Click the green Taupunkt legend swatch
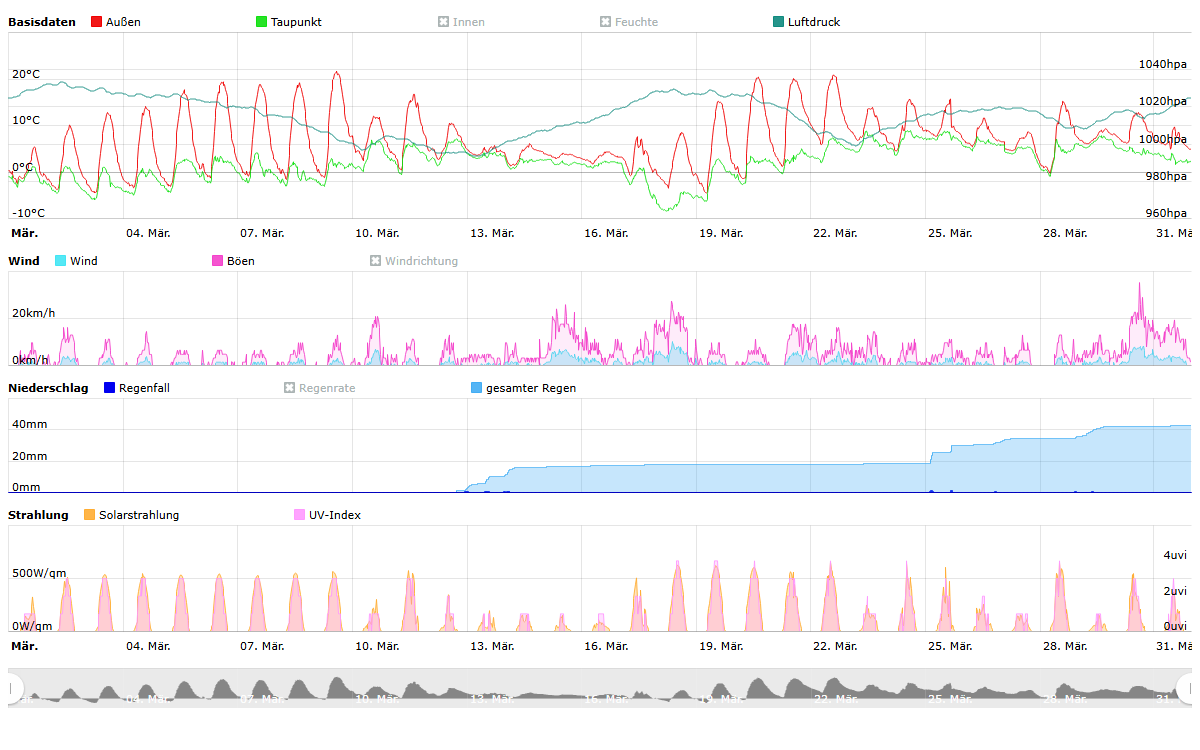 (262, 22)
